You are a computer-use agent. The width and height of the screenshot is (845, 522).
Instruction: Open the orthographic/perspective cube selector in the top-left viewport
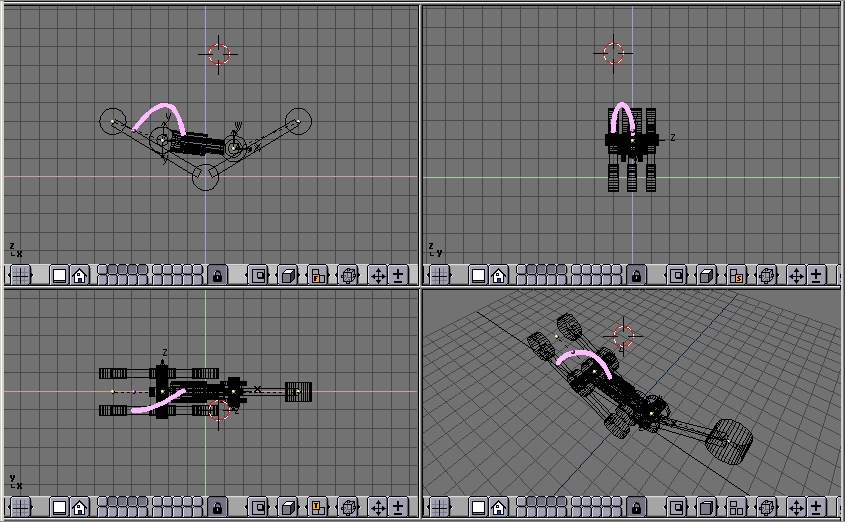tap(288, 275)
